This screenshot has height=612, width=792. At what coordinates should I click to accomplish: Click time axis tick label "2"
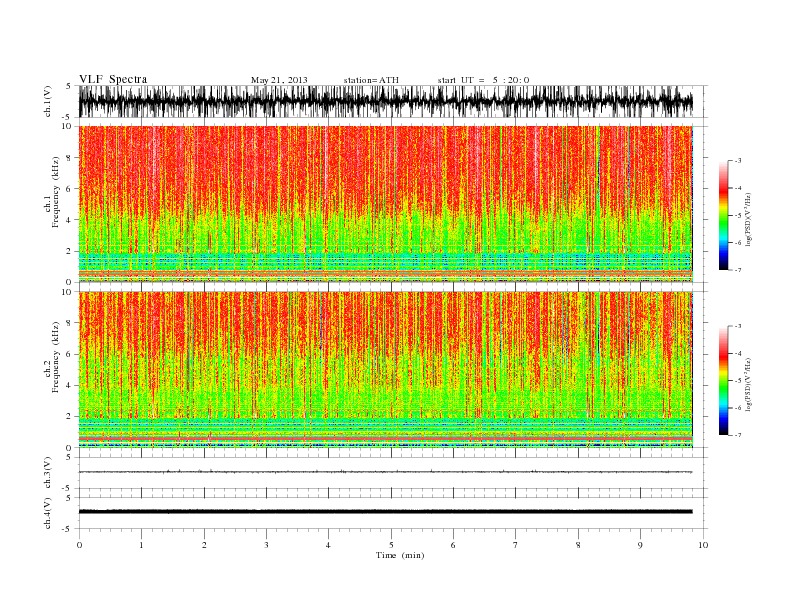[204, 545]
